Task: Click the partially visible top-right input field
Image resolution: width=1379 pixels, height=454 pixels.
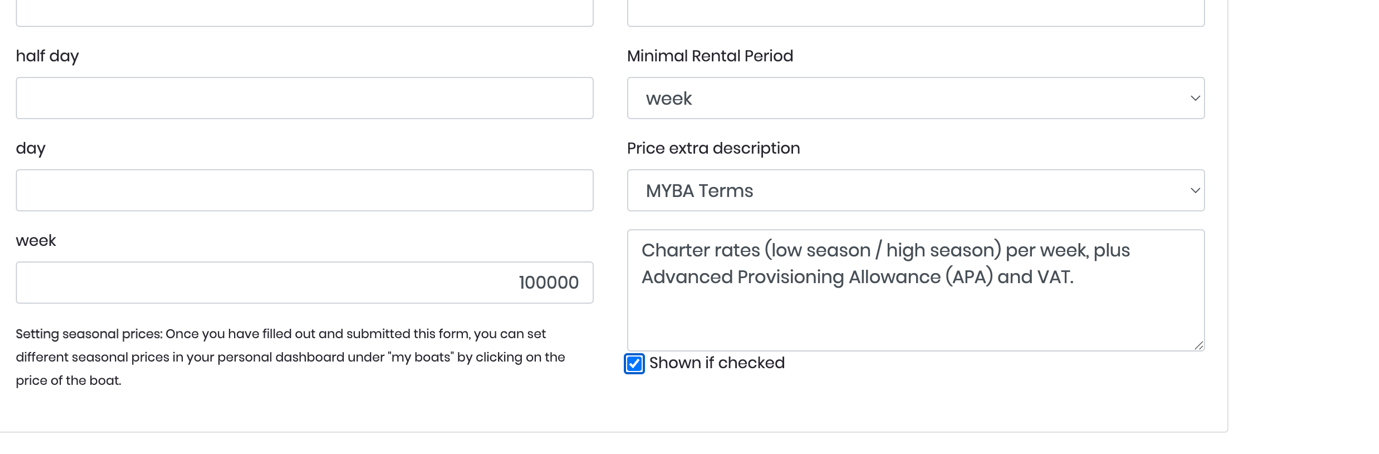Action: [x=915, y=13]
